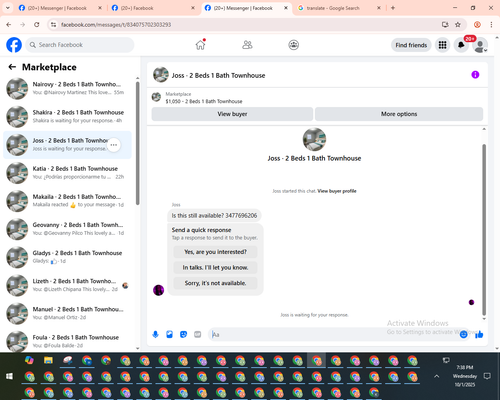The height and width of the screenshot is (400, 500).
Task: Open the notifications bell icon
Action: (x=461, y=45)
